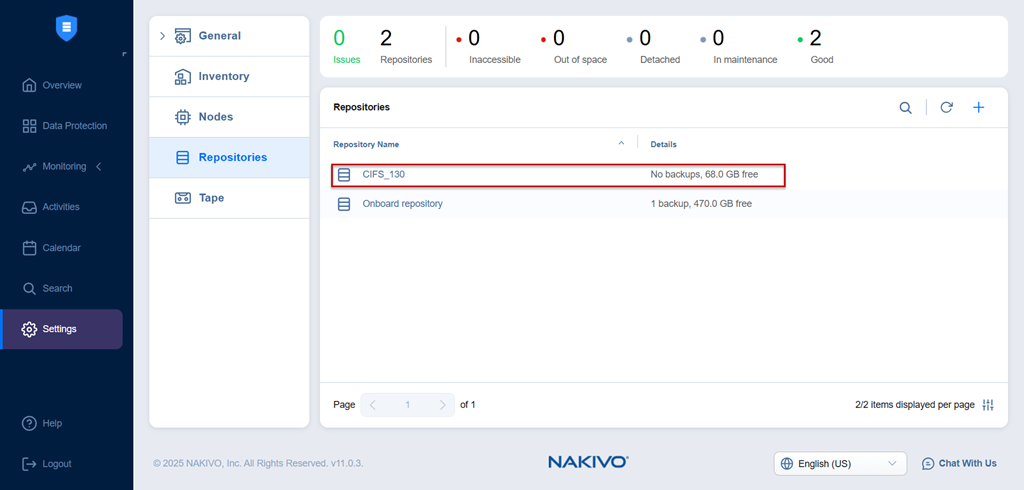1024x490 pixels.
Task: Click the NAKIVO footer logo
Action: (588, 463)
